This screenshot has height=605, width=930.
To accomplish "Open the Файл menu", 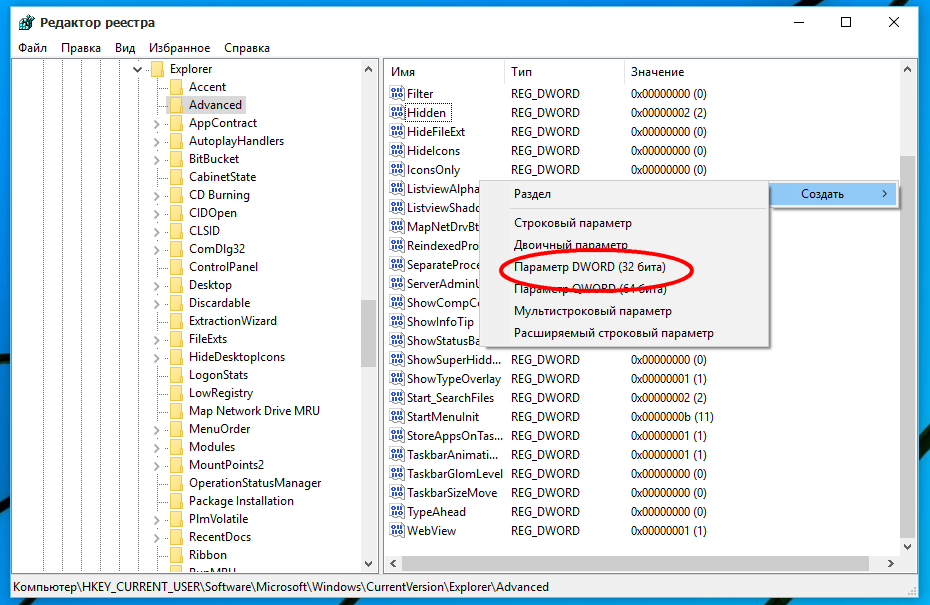I will pyautogui.click(x=32, y=48).
